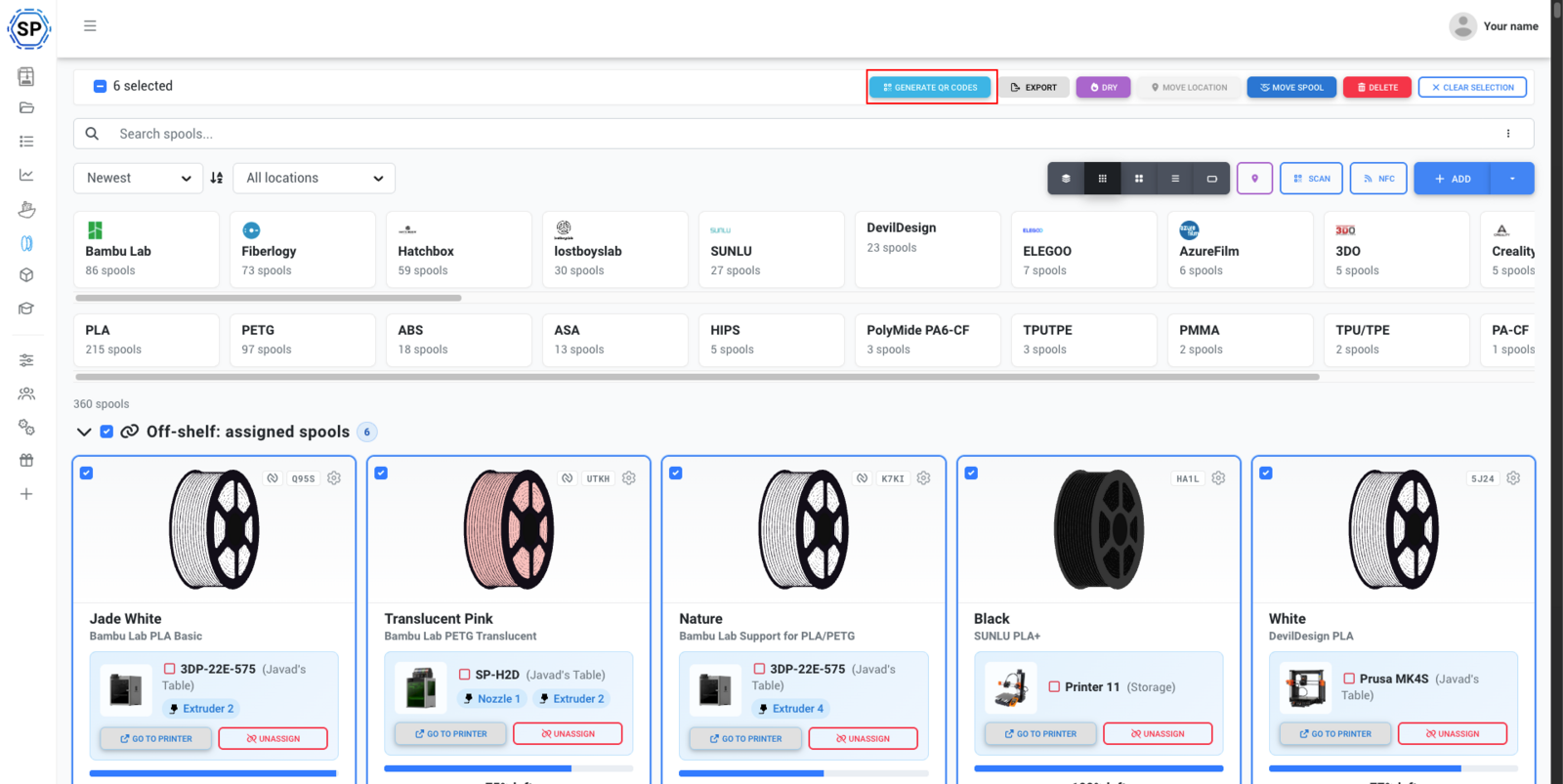This screenshot has width=1563, height=784.
Task: Switch to wide card view
Action: [1211, 179]
